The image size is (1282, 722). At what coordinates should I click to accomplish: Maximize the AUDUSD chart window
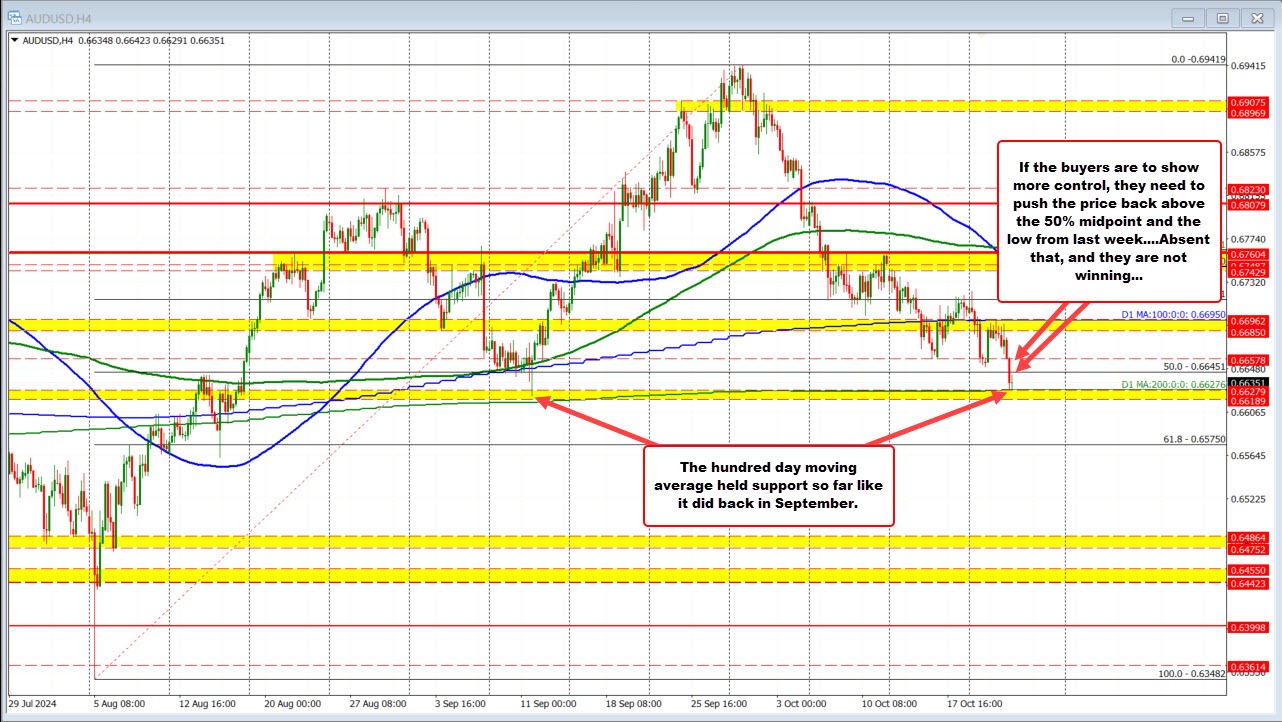pyautogui.click(x=1222, y=17)
